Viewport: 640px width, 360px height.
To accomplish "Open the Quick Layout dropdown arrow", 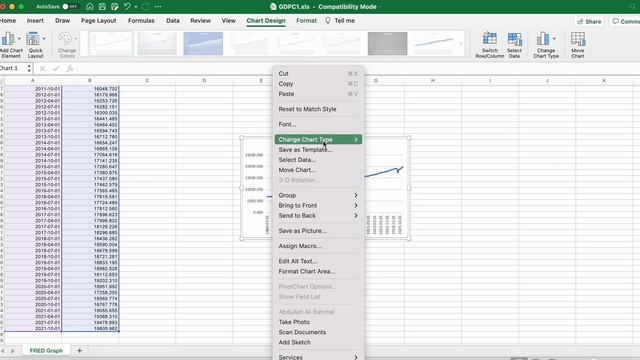I will 44,38.
